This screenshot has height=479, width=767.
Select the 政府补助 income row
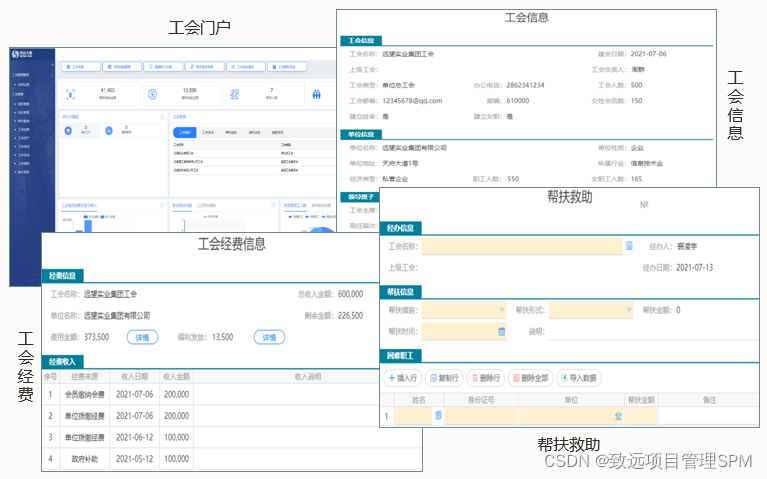tap(232, 459)
